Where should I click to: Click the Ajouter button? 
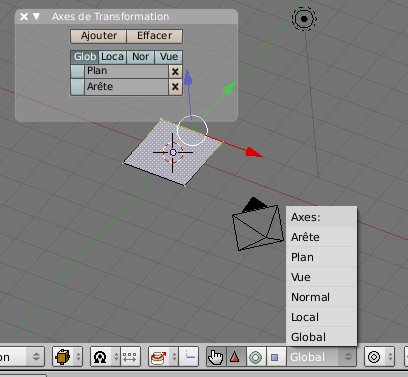click(x=99, y=36)
